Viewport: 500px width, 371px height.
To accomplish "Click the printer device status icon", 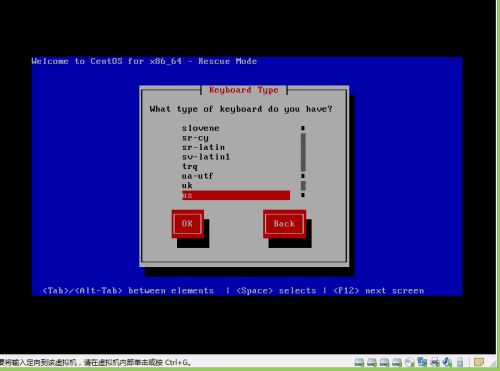I will (435, 362).
